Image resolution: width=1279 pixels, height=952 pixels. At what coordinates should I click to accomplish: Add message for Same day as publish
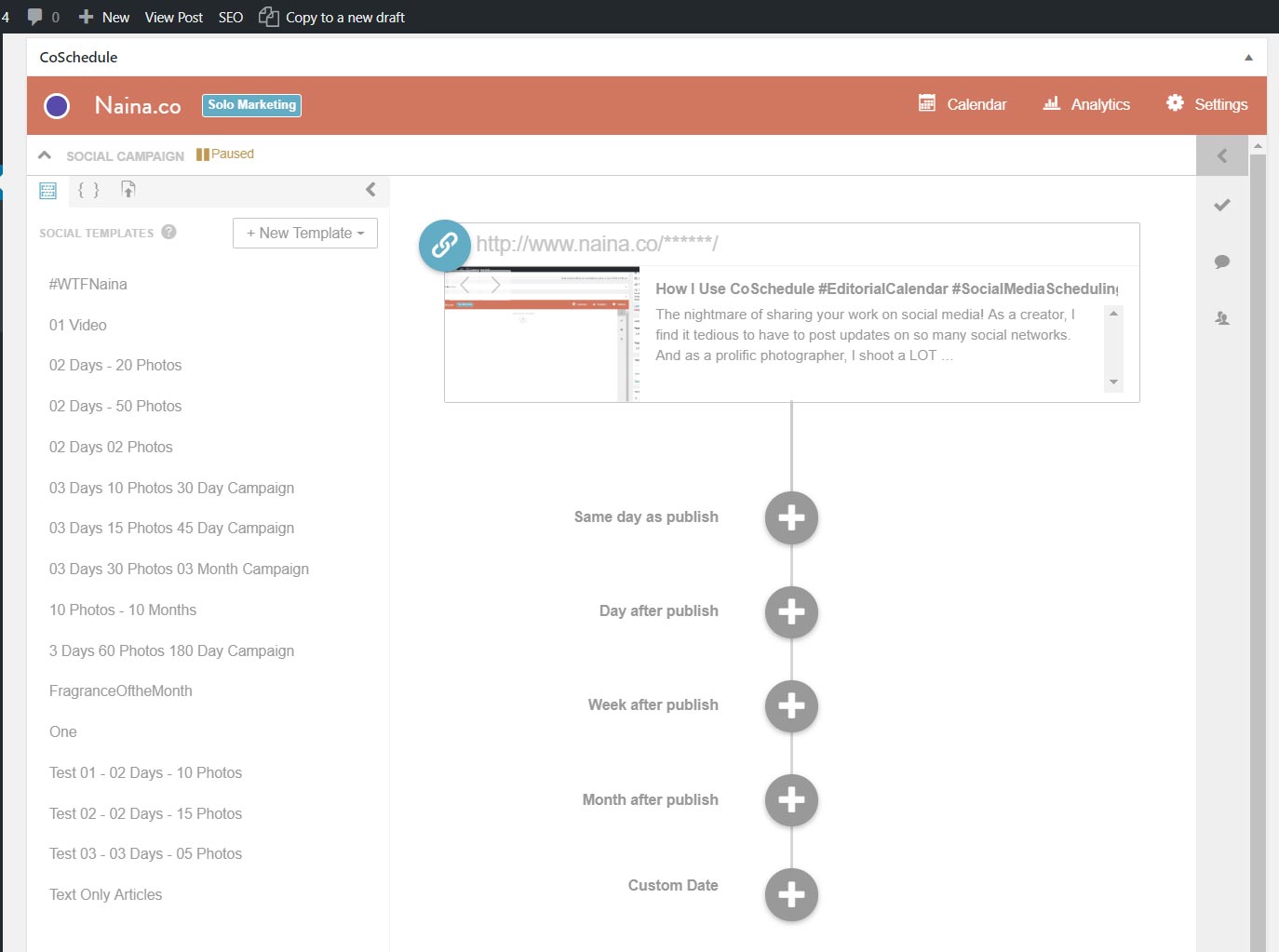click(791, 517)
